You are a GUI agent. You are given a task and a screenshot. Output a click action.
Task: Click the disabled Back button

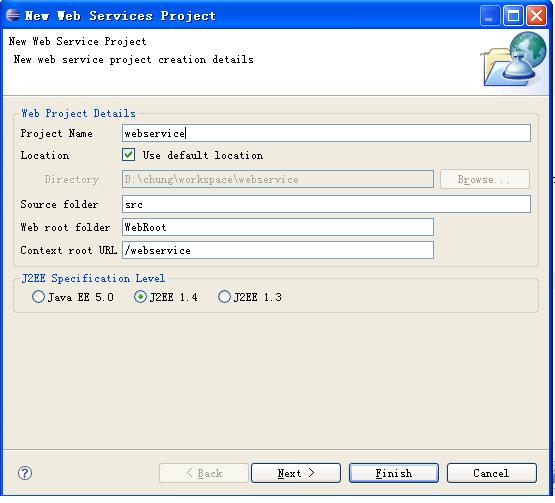click(204, 473)
